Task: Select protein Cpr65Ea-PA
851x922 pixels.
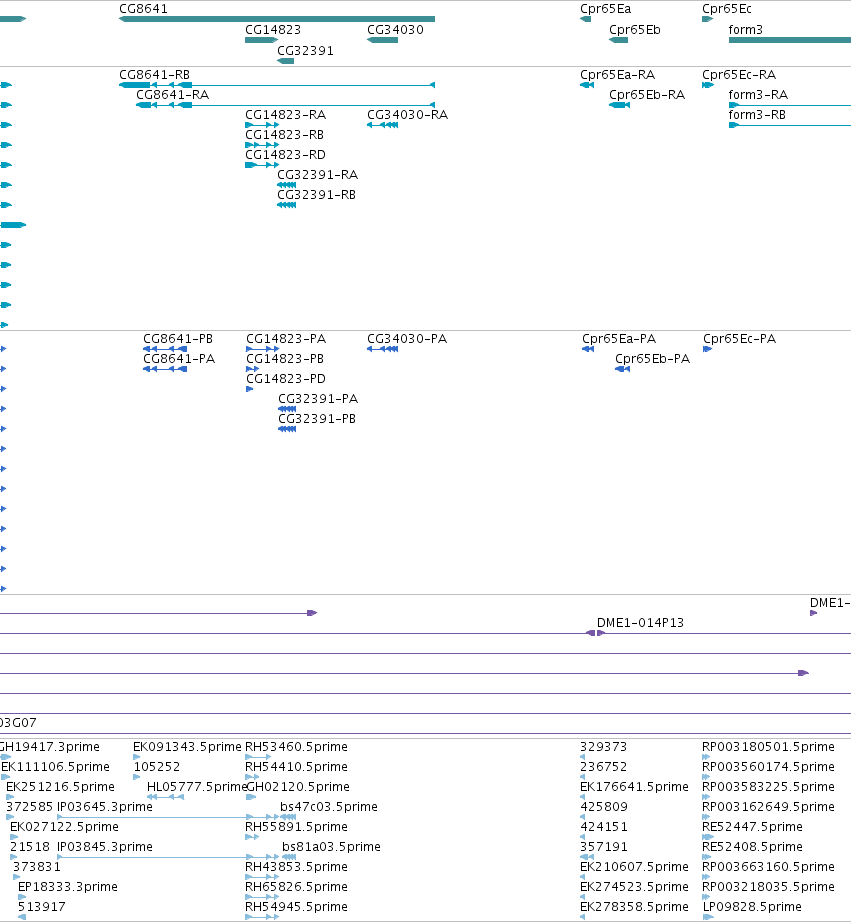Action: tap(588, 349)
